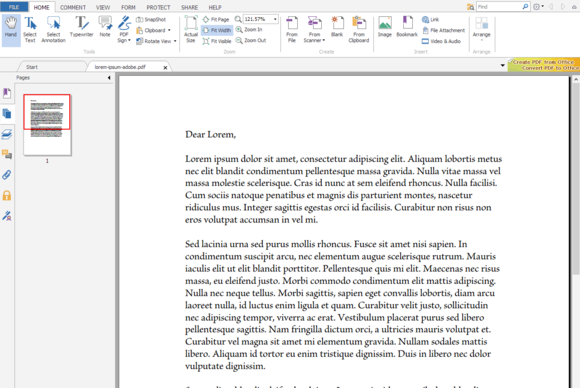The image size is (580, 388).
Task: Open the Digital Signatures panel
Action: tap(7, 216)
